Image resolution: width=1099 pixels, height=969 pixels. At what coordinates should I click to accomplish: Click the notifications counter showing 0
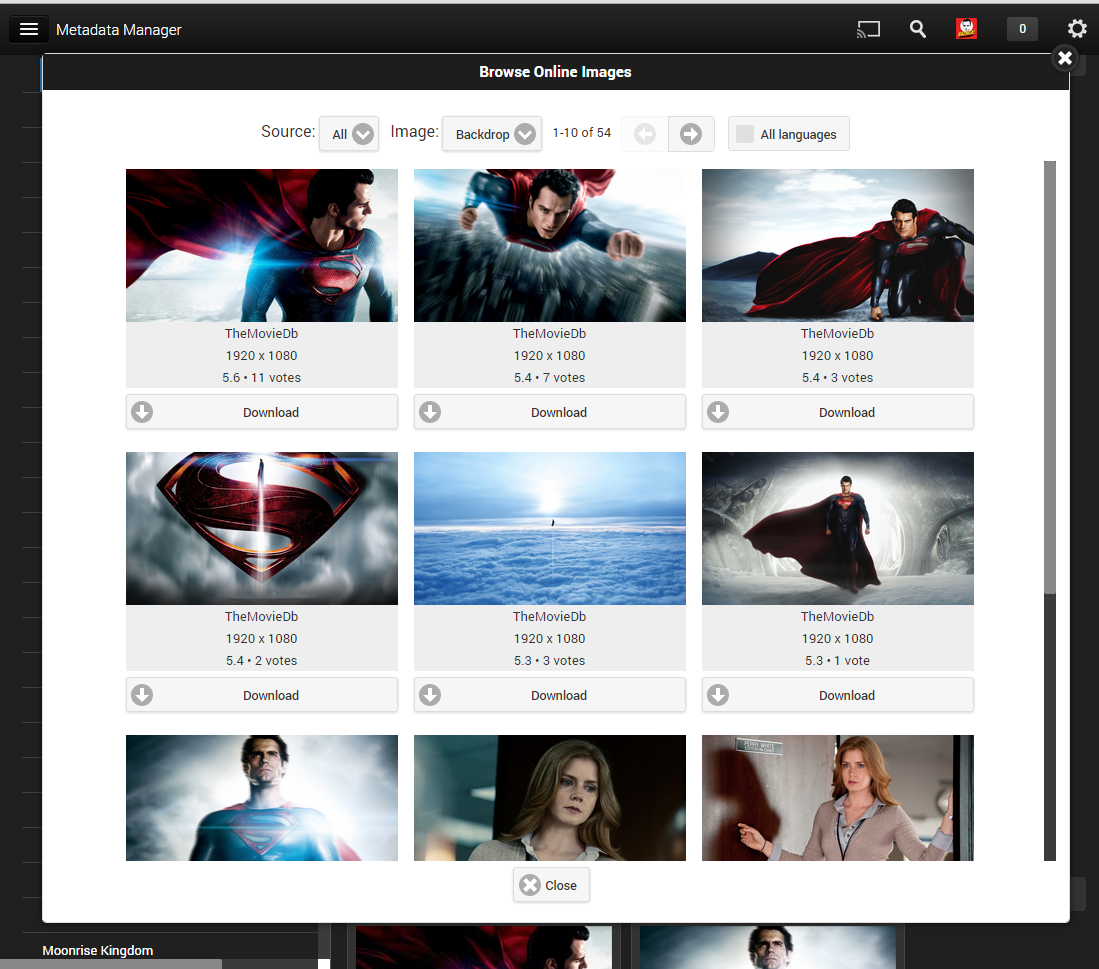tap(1022, 29)
